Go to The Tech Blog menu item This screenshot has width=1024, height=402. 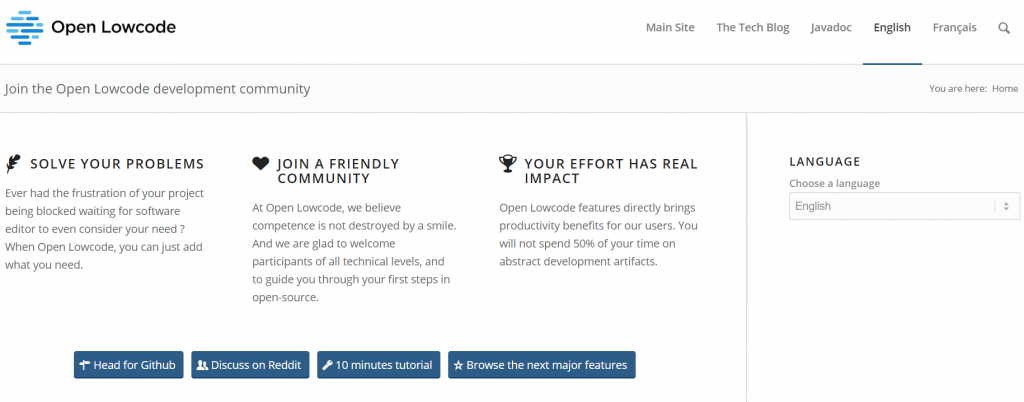pyautogui.click(x=752, y=27)
